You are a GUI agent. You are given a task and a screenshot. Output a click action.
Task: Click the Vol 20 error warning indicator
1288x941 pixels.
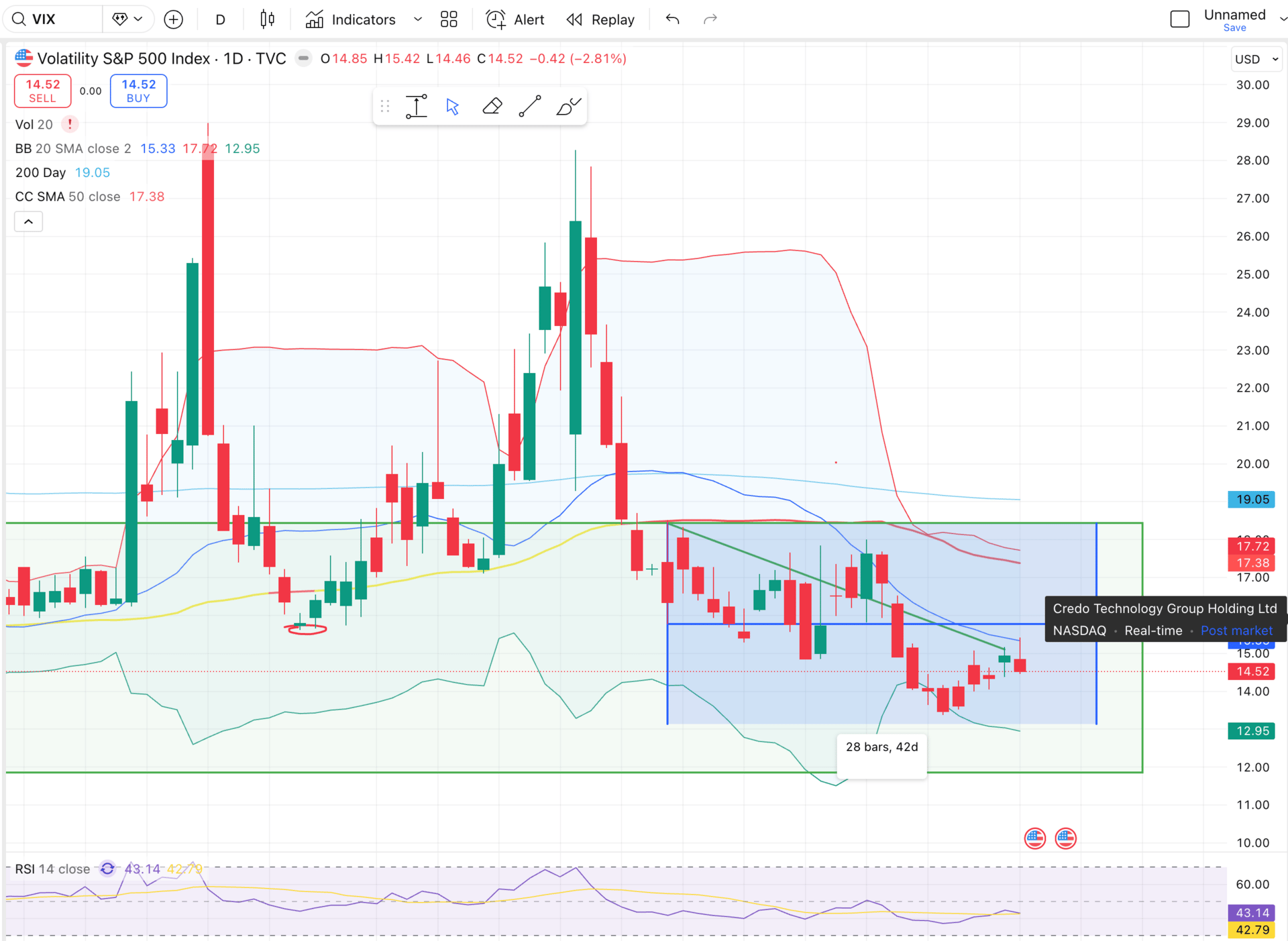70,124
